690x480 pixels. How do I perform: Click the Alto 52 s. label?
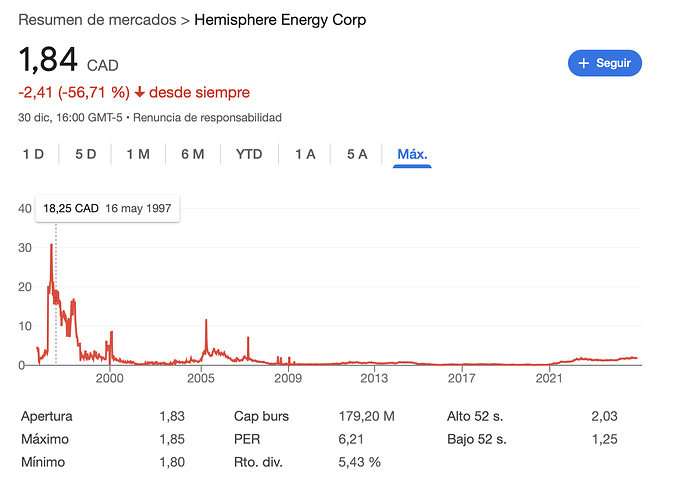475,416
